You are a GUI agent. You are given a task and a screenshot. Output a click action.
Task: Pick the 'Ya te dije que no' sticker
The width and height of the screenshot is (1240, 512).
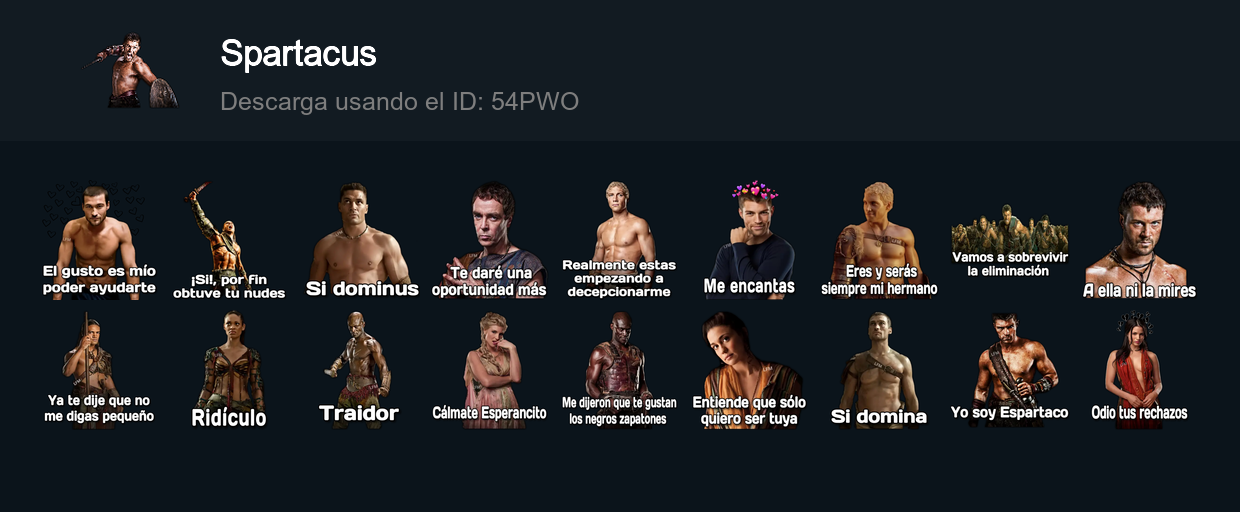99,371
